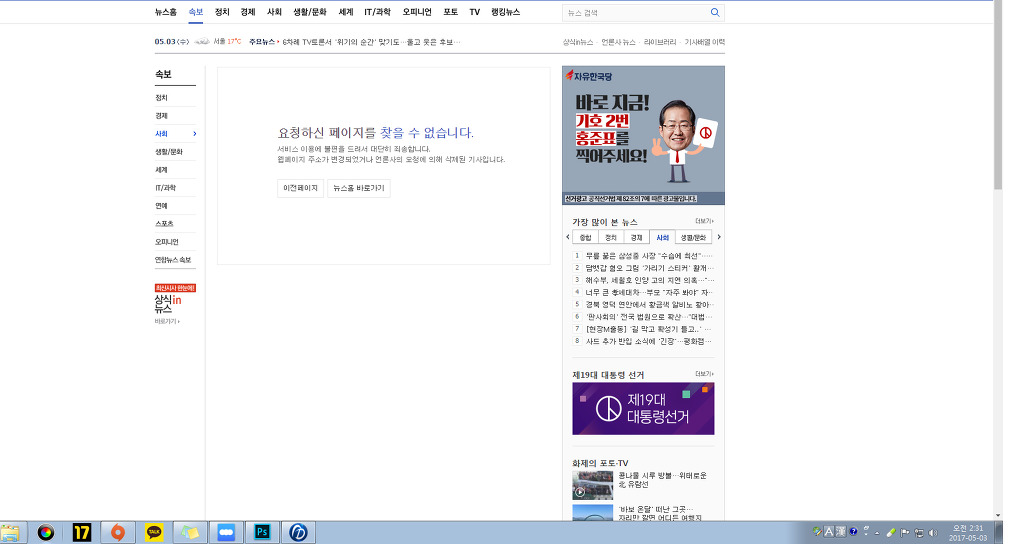Click the 홍준표 campaign ad banner

click(x=643, y=135)
